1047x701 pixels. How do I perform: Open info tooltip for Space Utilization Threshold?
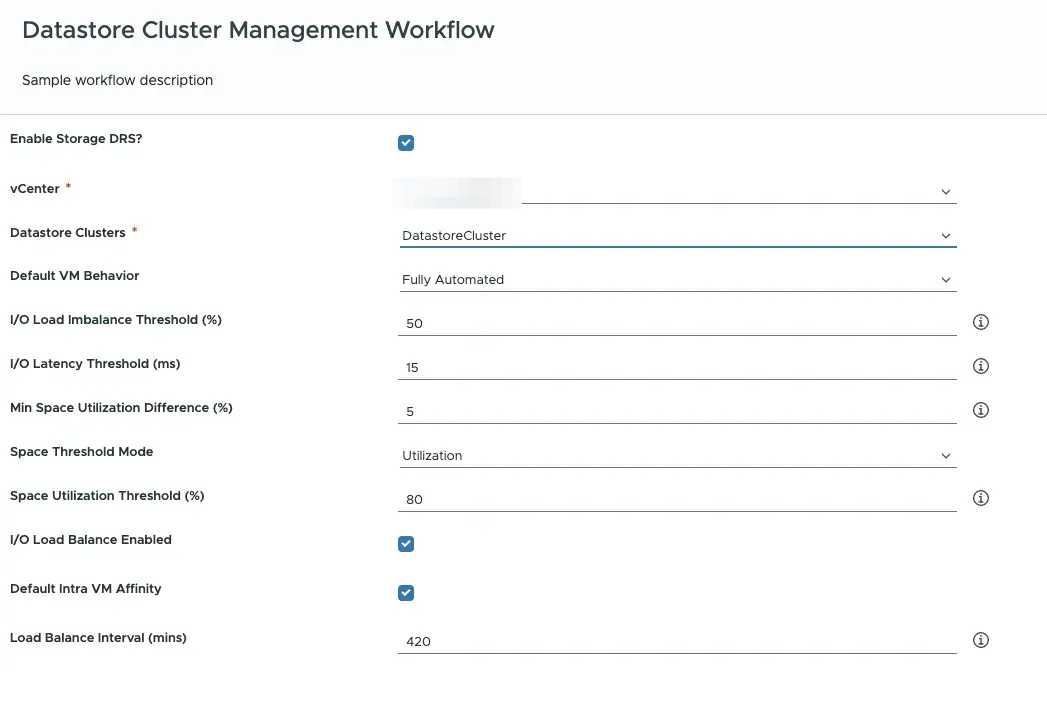(x=980, y=499)
